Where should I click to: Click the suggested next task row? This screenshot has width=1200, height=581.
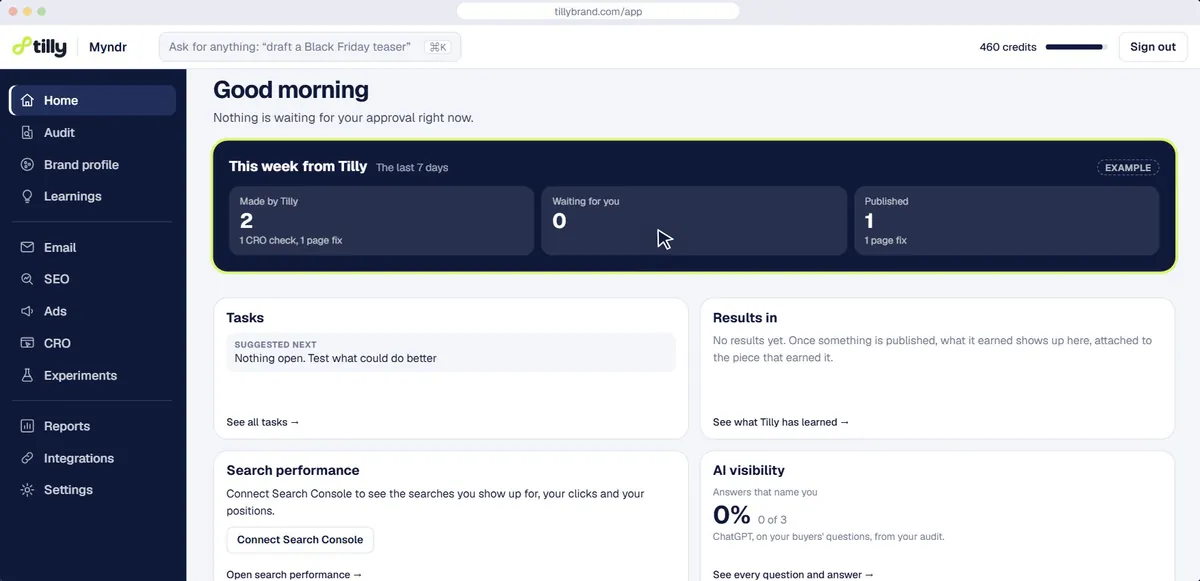pyautogui.click(x=451, y=352)
